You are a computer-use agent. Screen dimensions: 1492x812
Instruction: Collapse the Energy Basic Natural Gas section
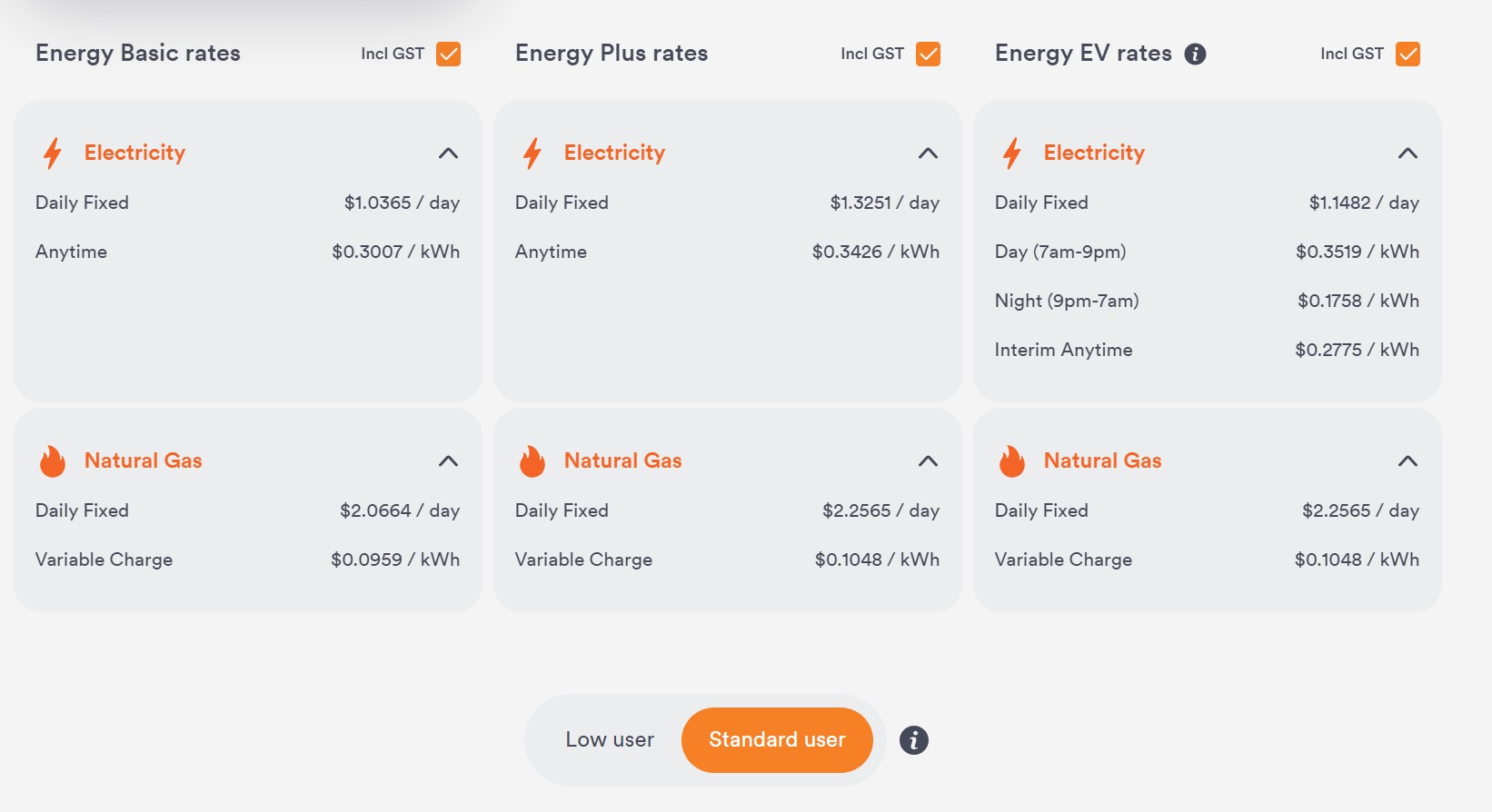click(x=448, y=461)
